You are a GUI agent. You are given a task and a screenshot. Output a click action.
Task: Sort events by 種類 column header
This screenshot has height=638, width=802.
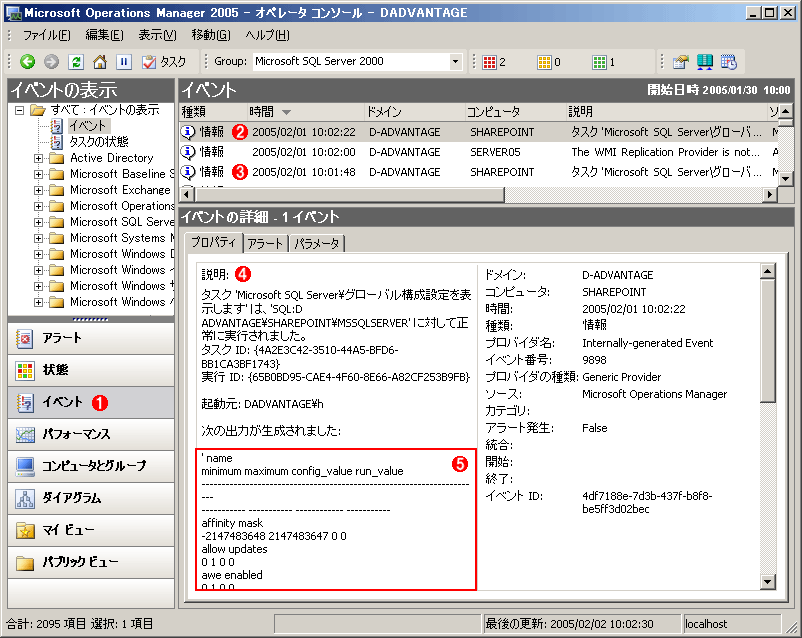point(213,112)
